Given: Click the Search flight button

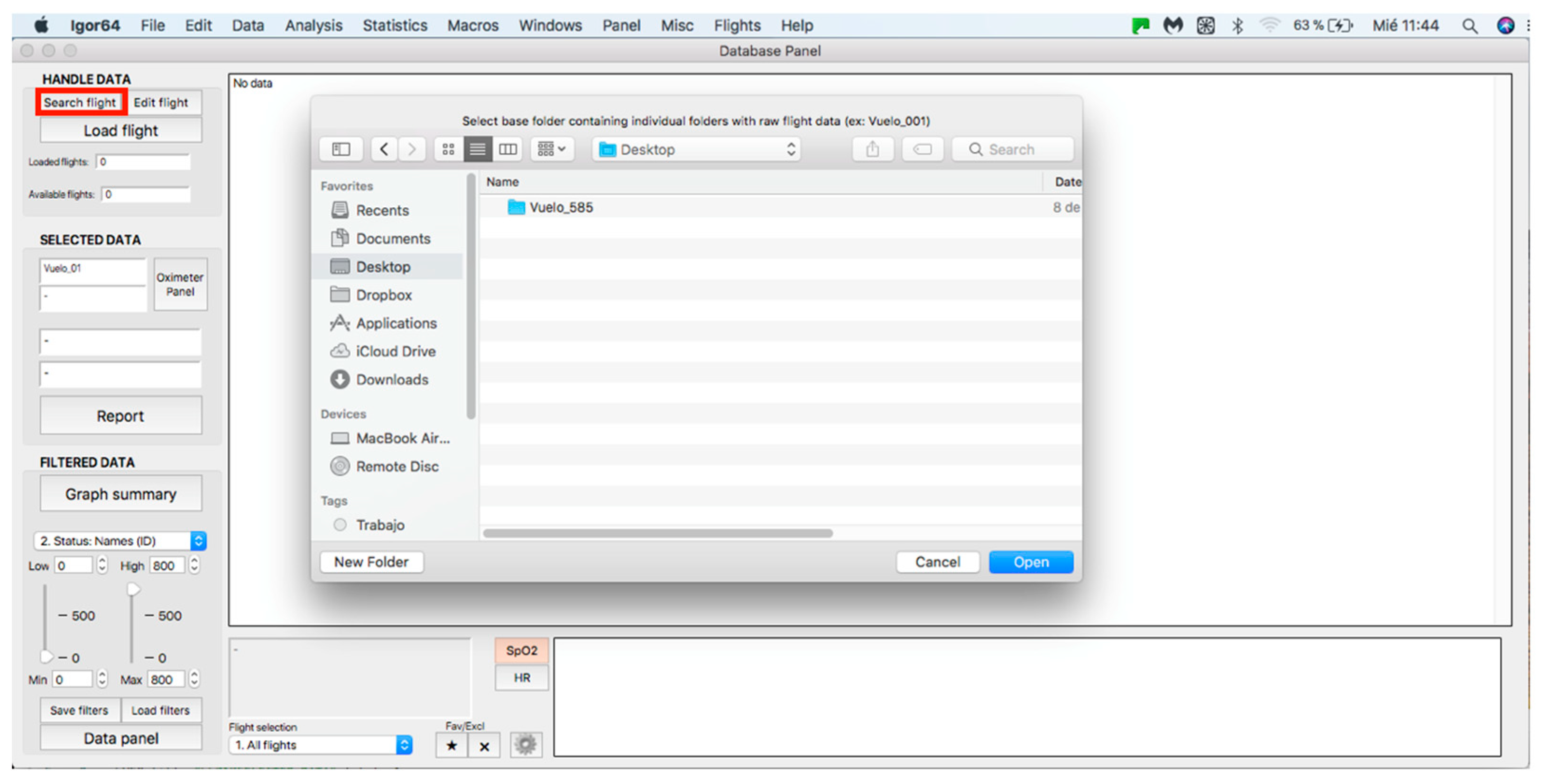Looking at the screenshot, I should (80, 102).
